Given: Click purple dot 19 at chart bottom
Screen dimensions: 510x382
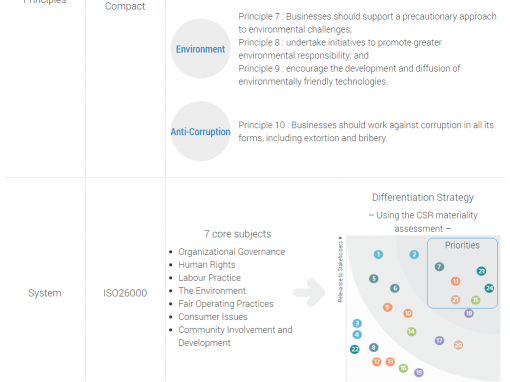Looking at the screenshot, I should (419, 372).
